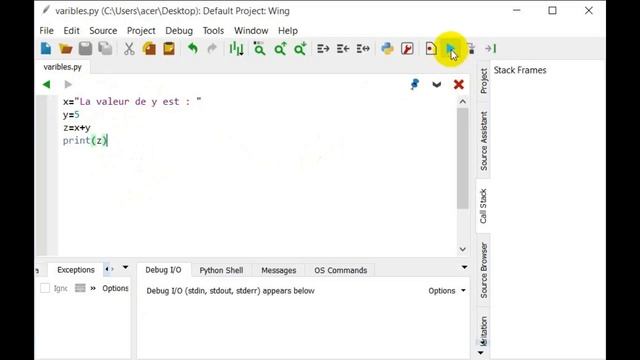
Task: Click the Paste clipboard icon
Action: coord(169,49)
